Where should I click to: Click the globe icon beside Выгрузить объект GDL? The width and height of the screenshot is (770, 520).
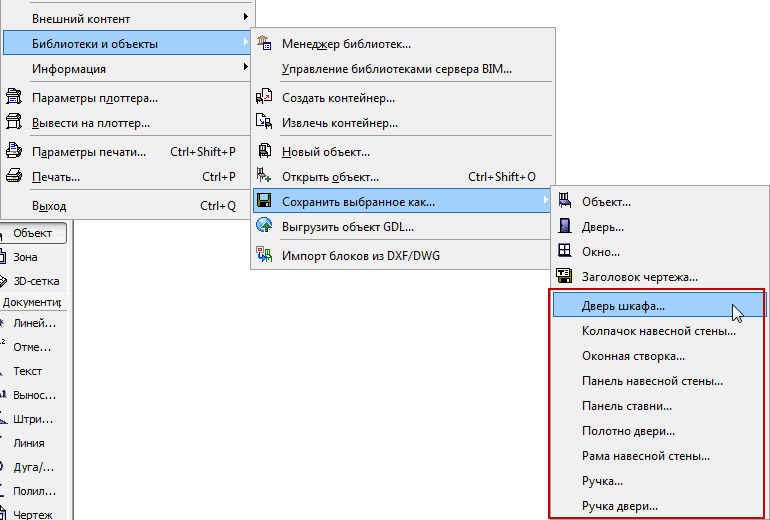[x=264, y=226]
